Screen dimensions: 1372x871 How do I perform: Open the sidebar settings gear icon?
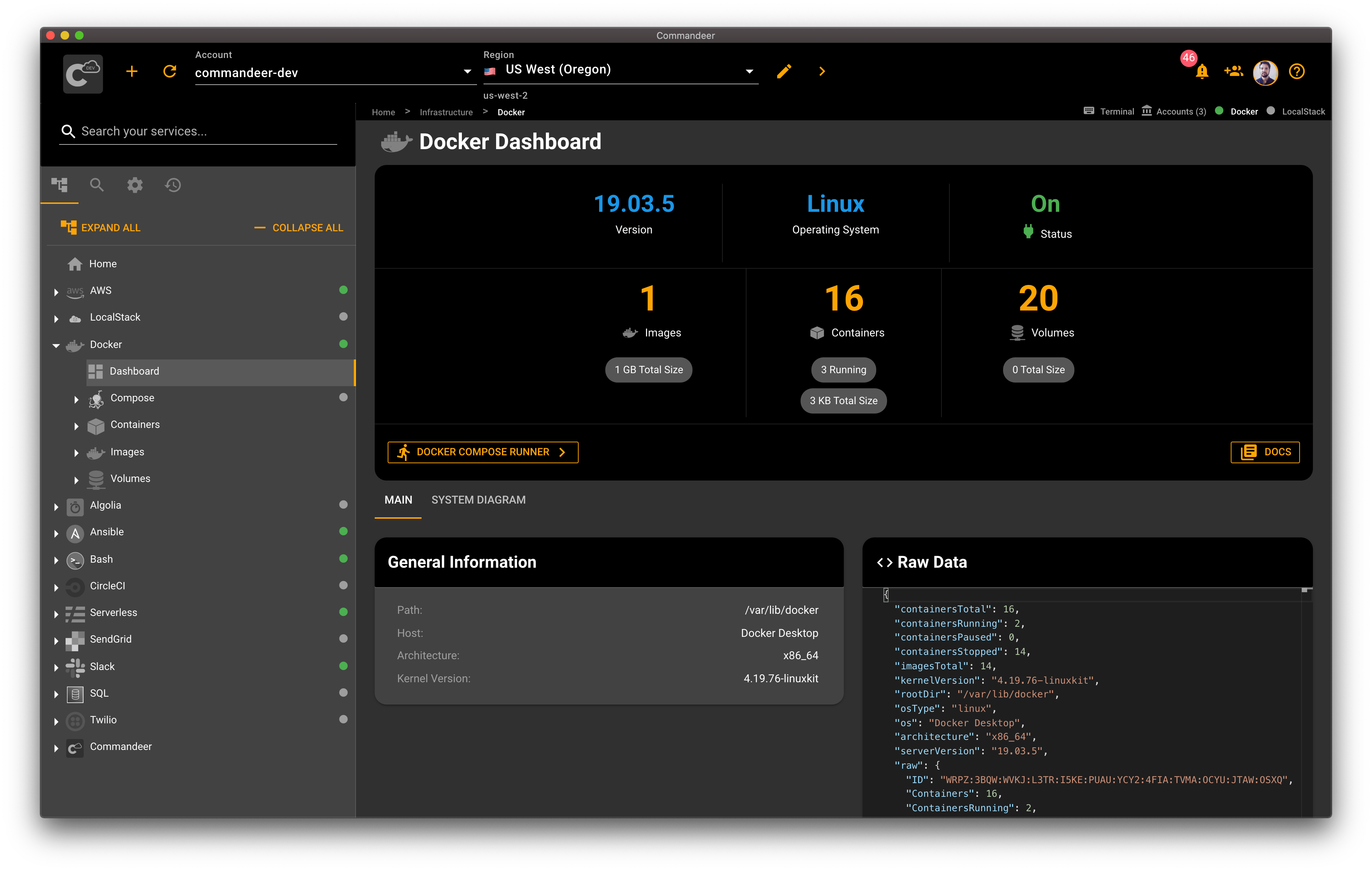point(135,185)
